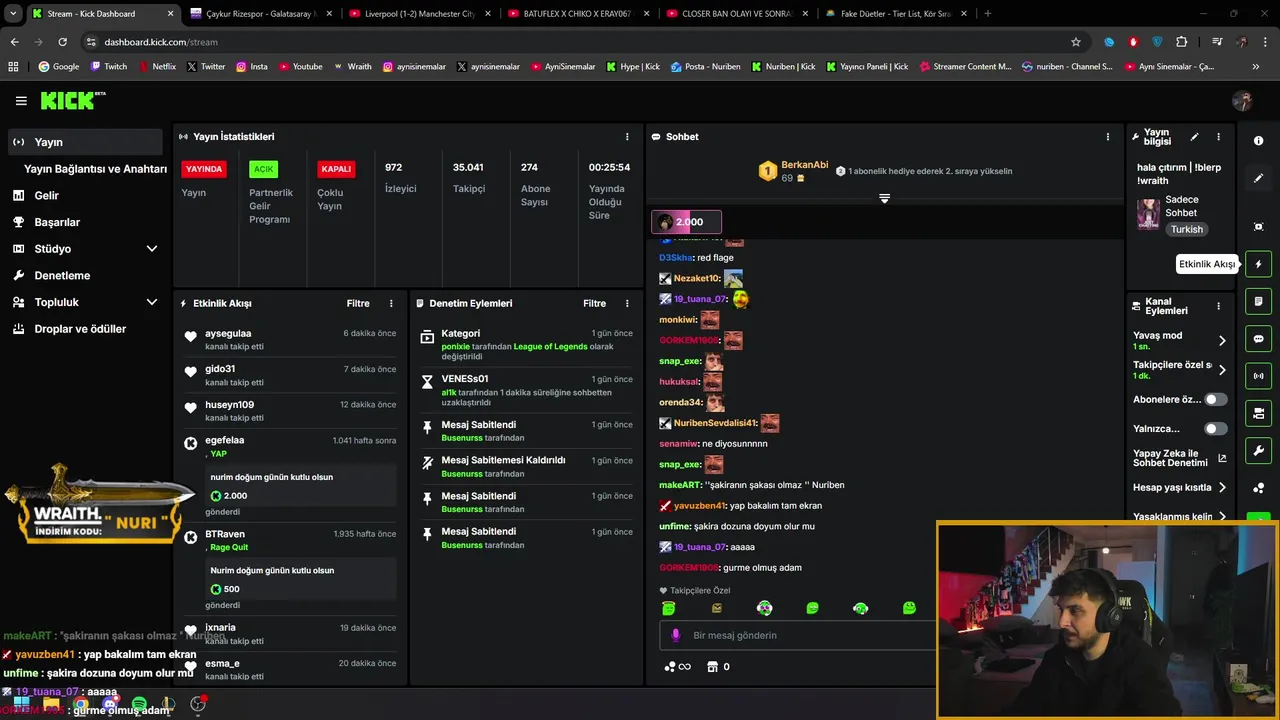Screen dimensions: 1280x720
Task: Open Etkinlik Akışı lightning icon in right rail
Action: [x=1258, y=264]
